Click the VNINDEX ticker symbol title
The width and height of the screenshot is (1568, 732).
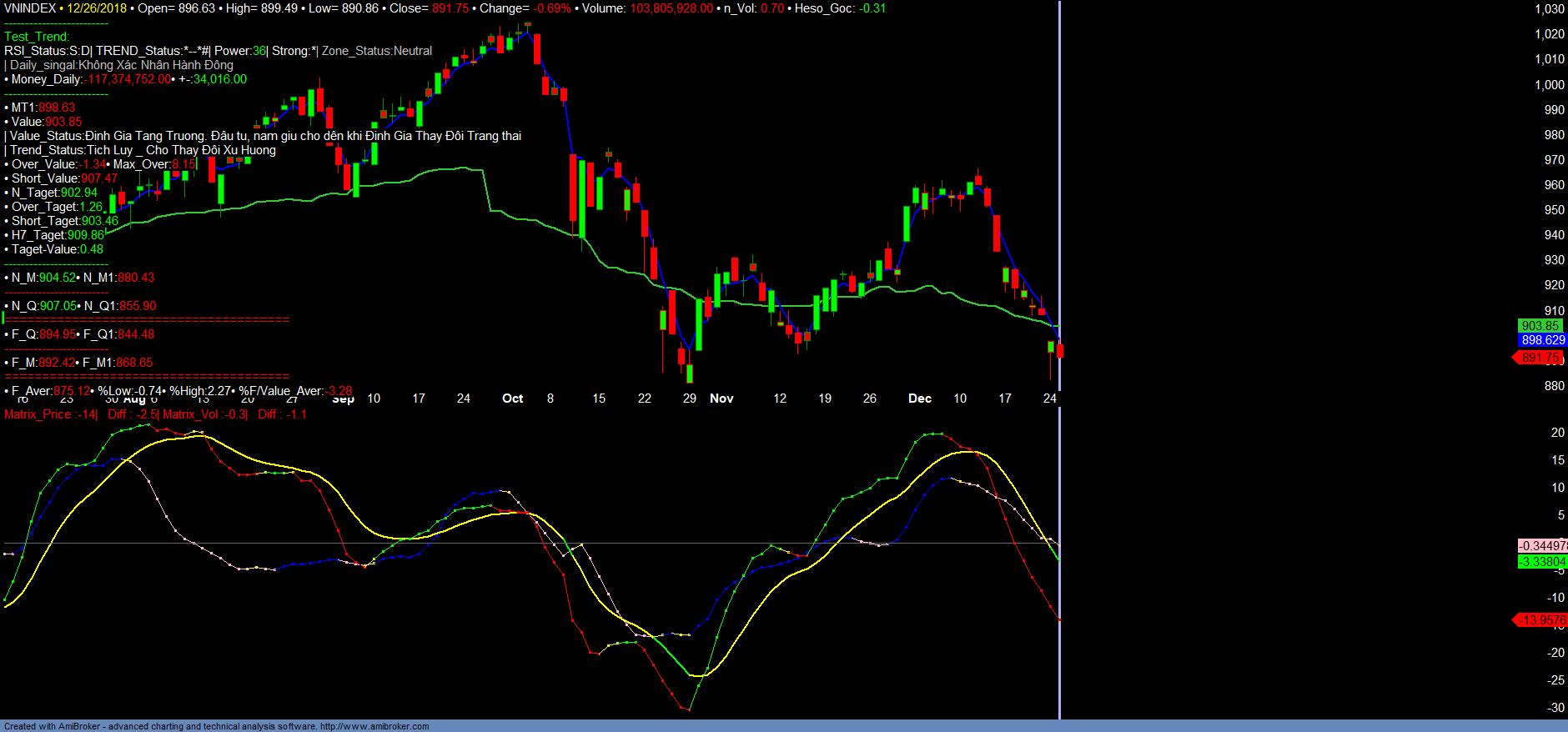click(x=30, y=8)
